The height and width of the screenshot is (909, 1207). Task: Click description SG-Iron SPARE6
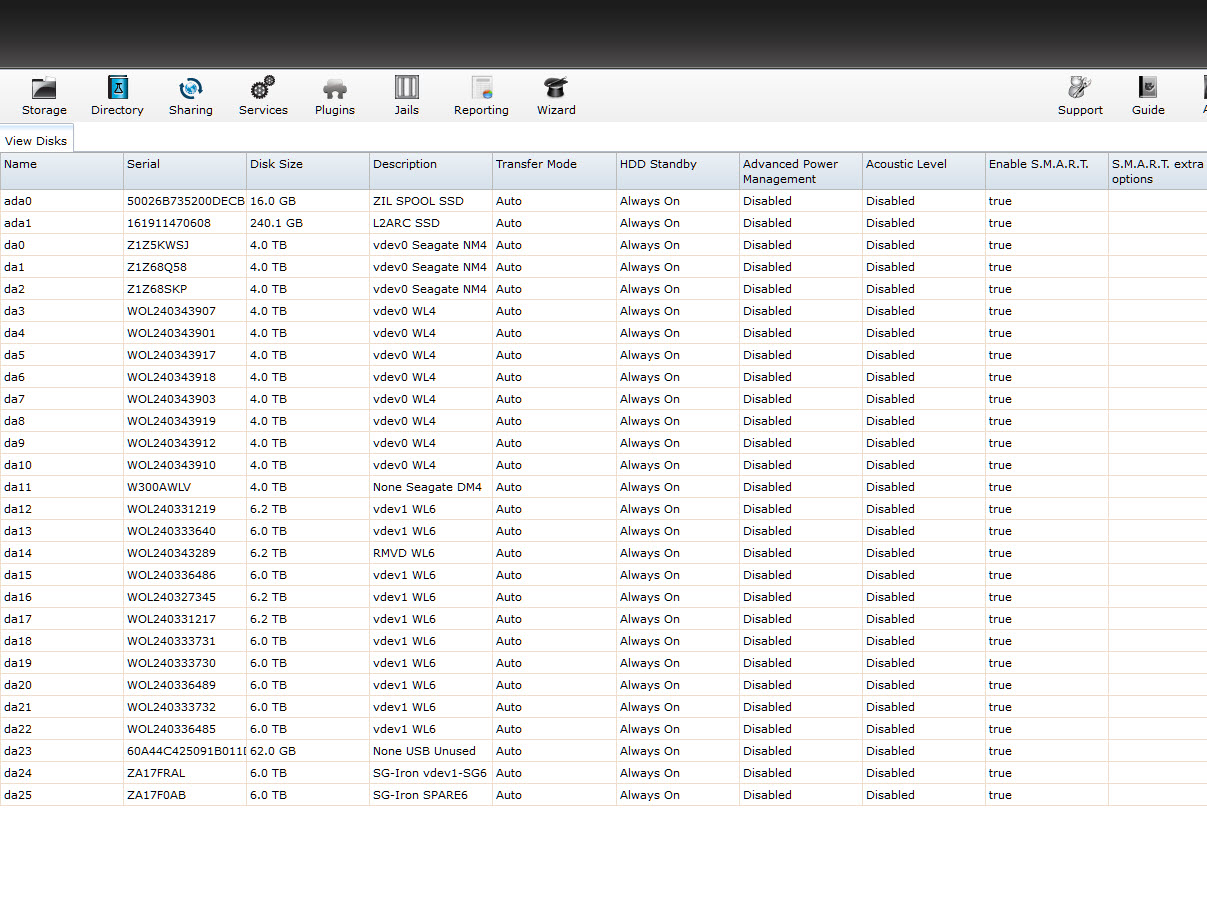pyautogui.click(x=420, y=795)
